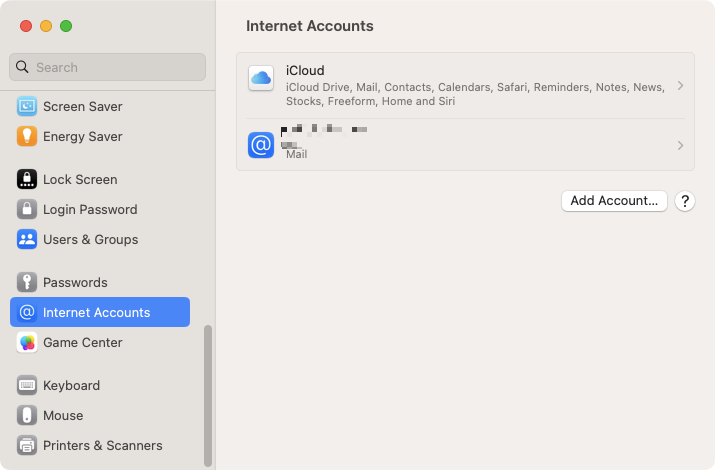Click the Users & Groups people icon

click(27, 239)
